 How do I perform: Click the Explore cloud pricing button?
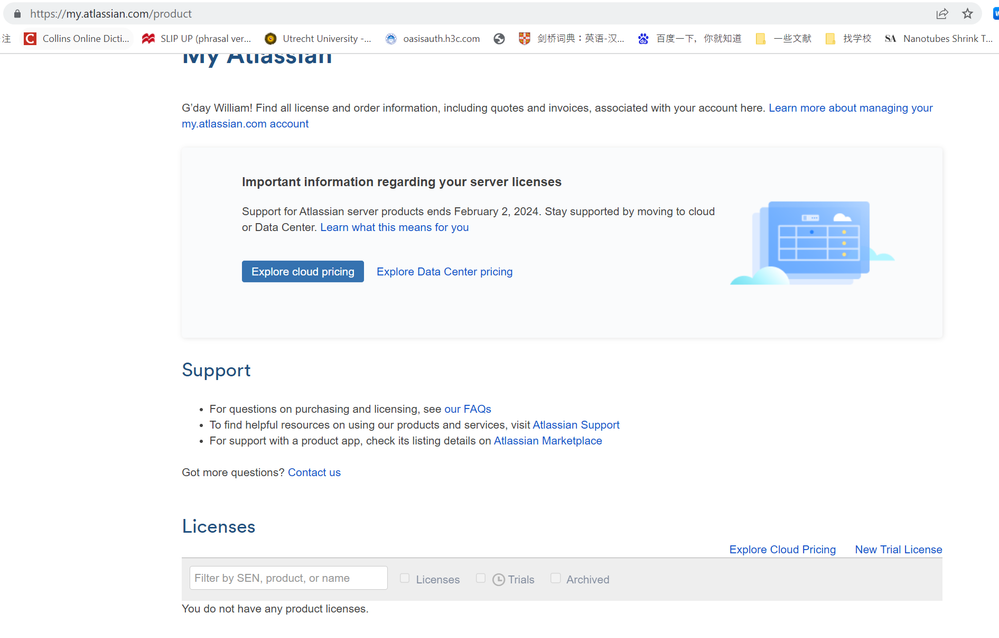point(303,272)
